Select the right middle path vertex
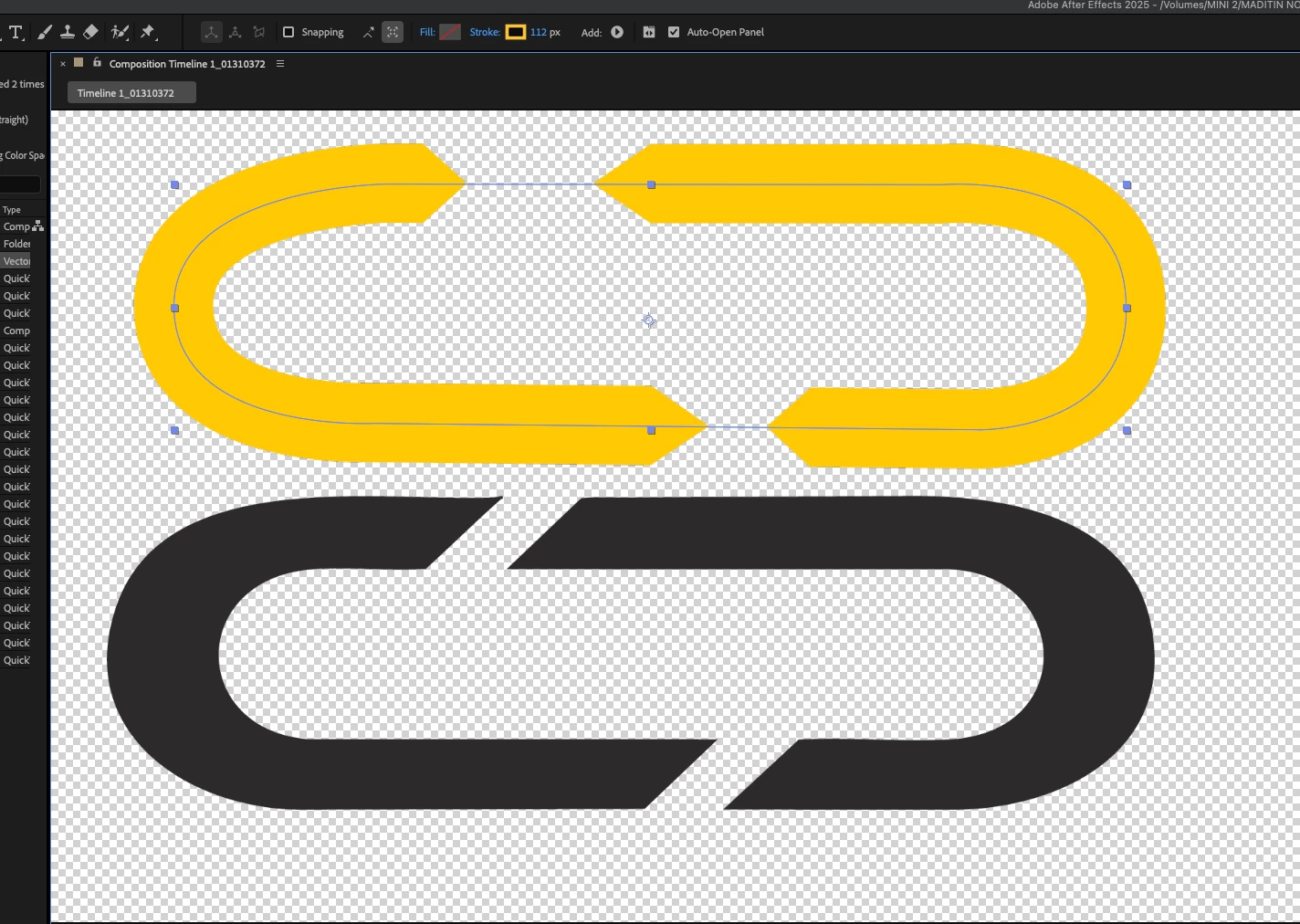The height and width of the screenshot is (924, 1300). point(1127,308)
